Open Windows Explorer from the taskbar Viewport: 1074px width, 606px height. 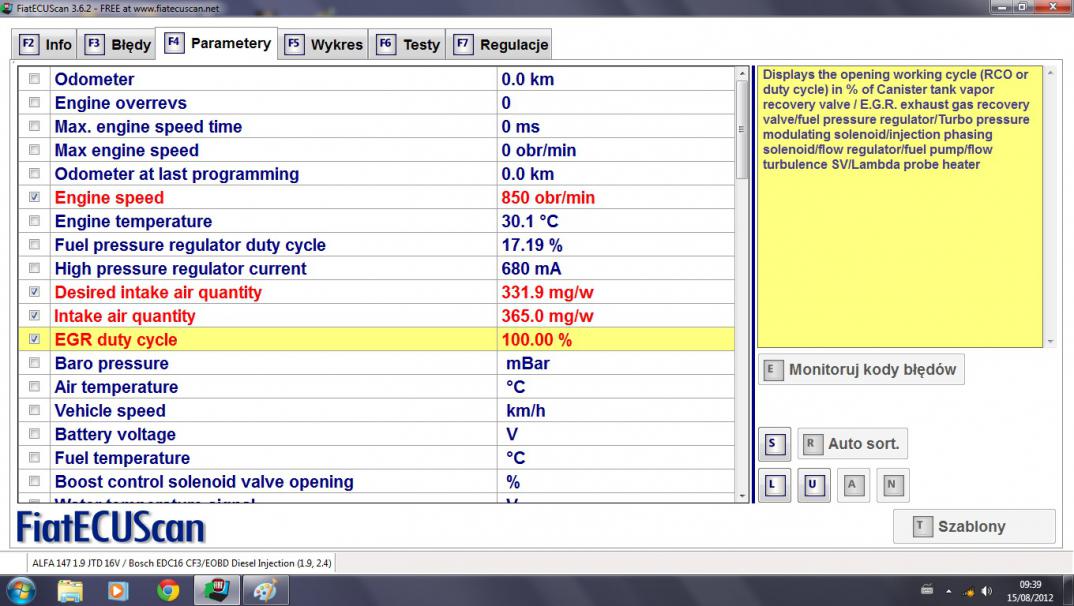(70, 591)
